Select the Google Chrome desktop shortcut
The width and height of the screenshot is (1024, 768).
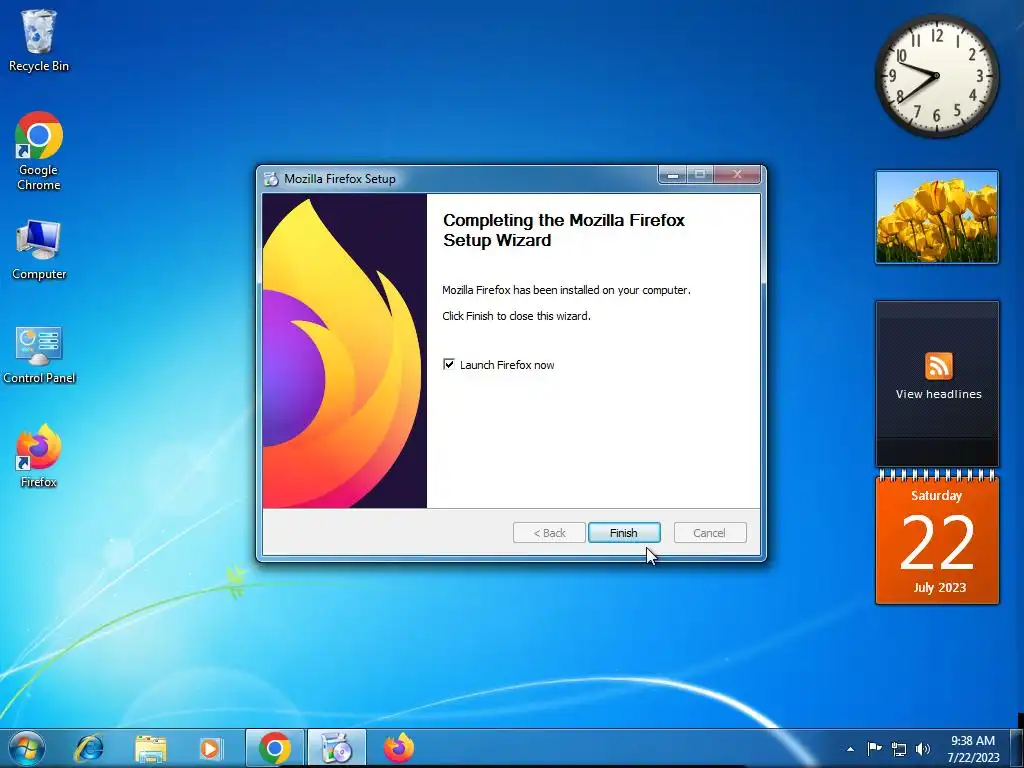tap(39, 151)
